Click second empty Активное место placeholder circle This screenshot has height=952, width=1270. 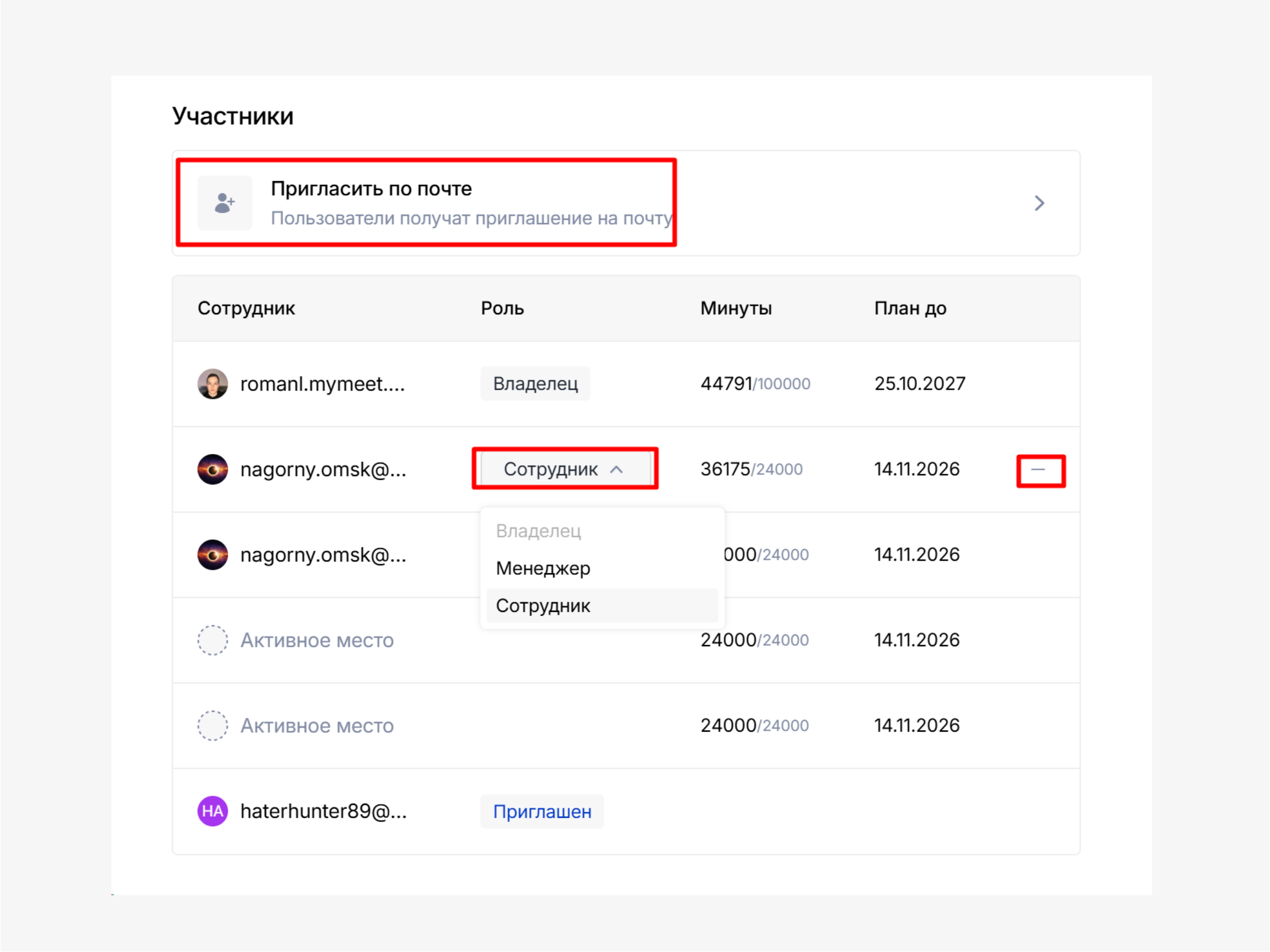coord(212,726)
